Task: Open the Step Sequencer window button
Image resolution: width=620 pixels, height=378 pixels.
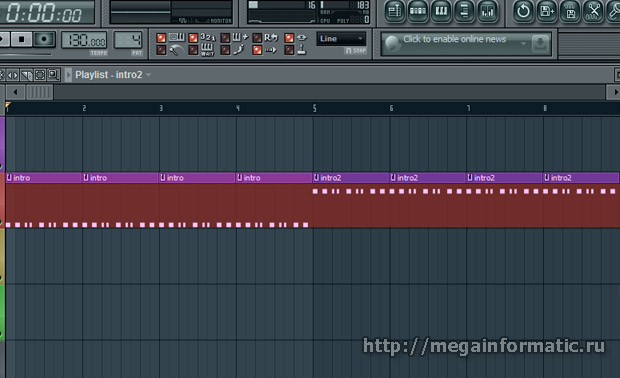Action: (418, 11)
